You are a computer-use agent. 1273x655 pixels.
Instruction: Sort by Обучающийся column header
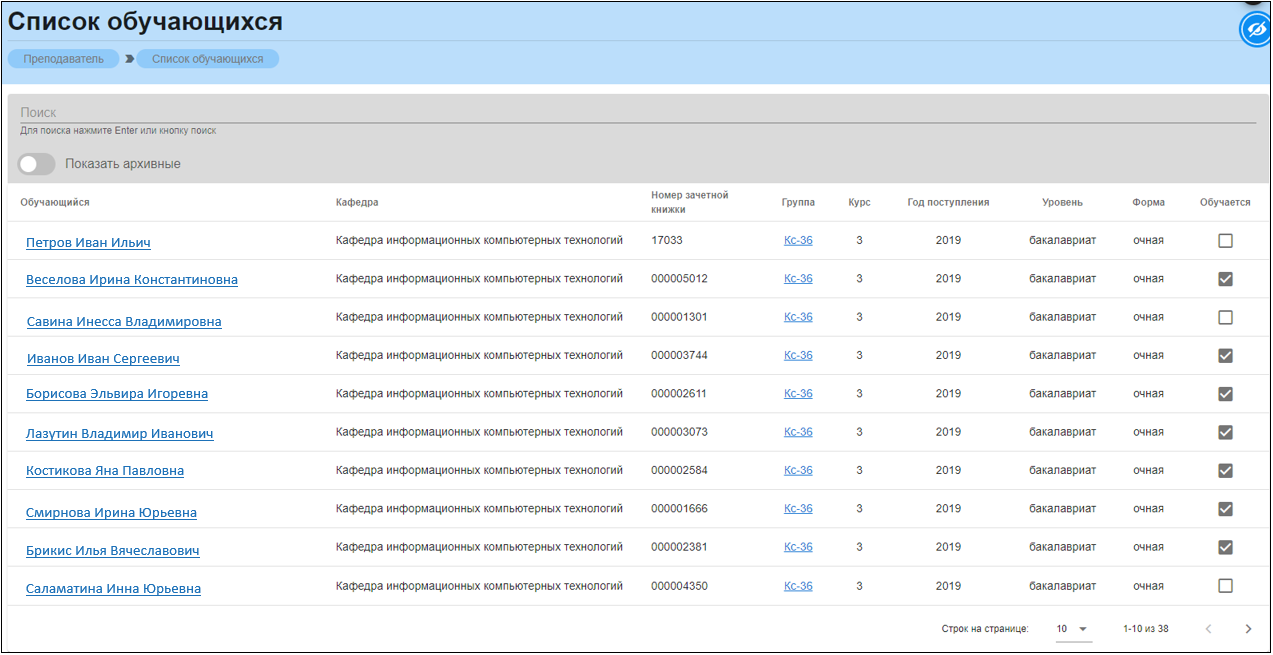55,202
